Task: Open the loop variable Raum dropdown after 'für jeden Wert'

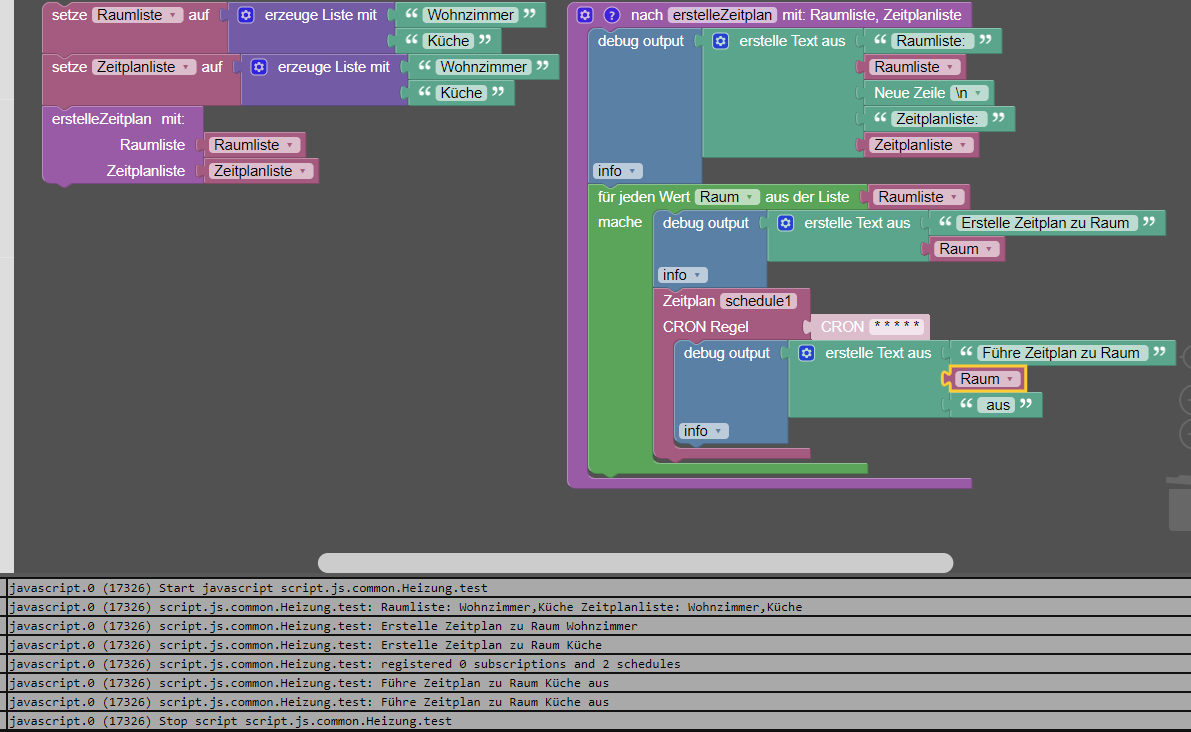Action: 728,197
